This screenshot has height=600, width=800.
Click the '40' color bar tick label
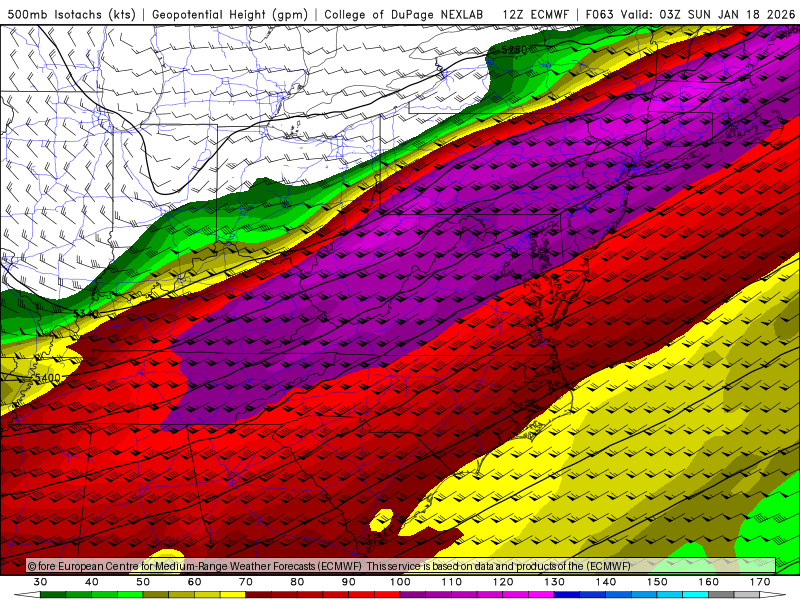tap(92, 582)
